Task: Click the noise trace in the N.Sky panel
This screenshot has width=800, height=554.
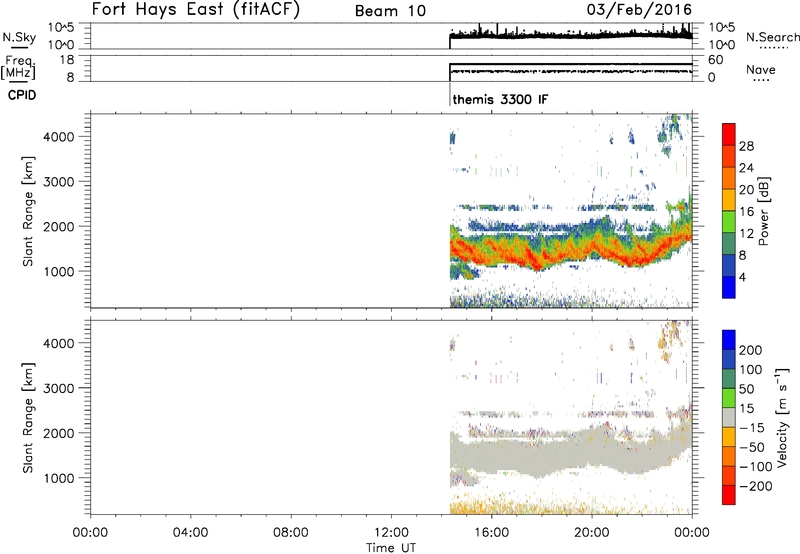Action: point(570,36)
